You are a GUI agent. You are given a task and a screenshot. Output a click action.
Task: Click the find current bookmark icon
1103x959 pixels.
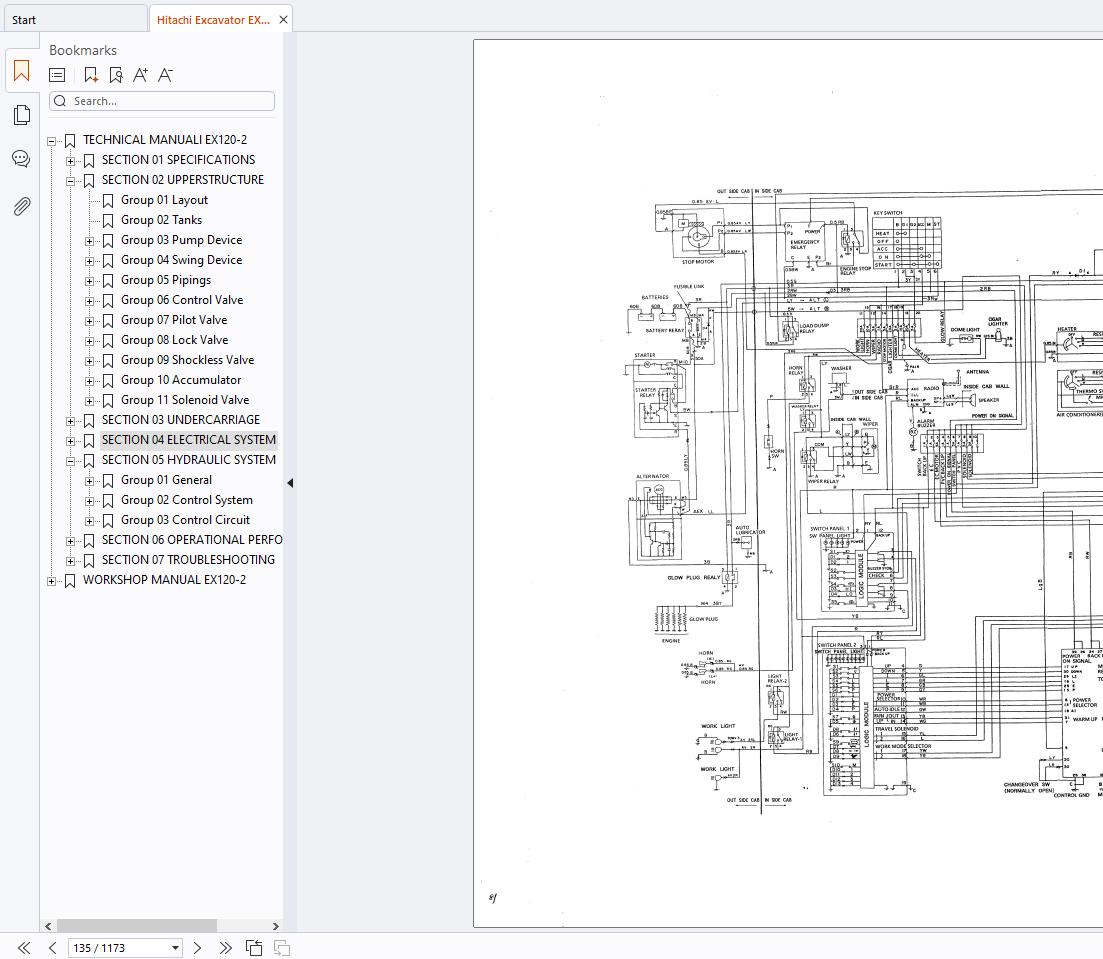[x=115, y=75]
